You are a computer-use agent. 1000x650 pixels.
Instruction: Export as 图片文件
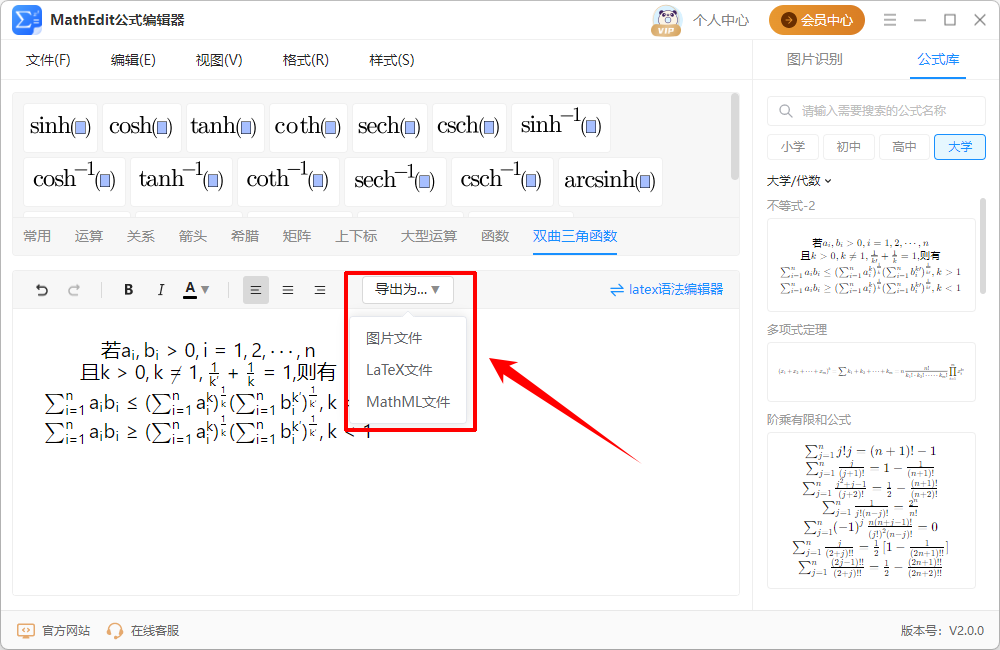pos(394,338)
